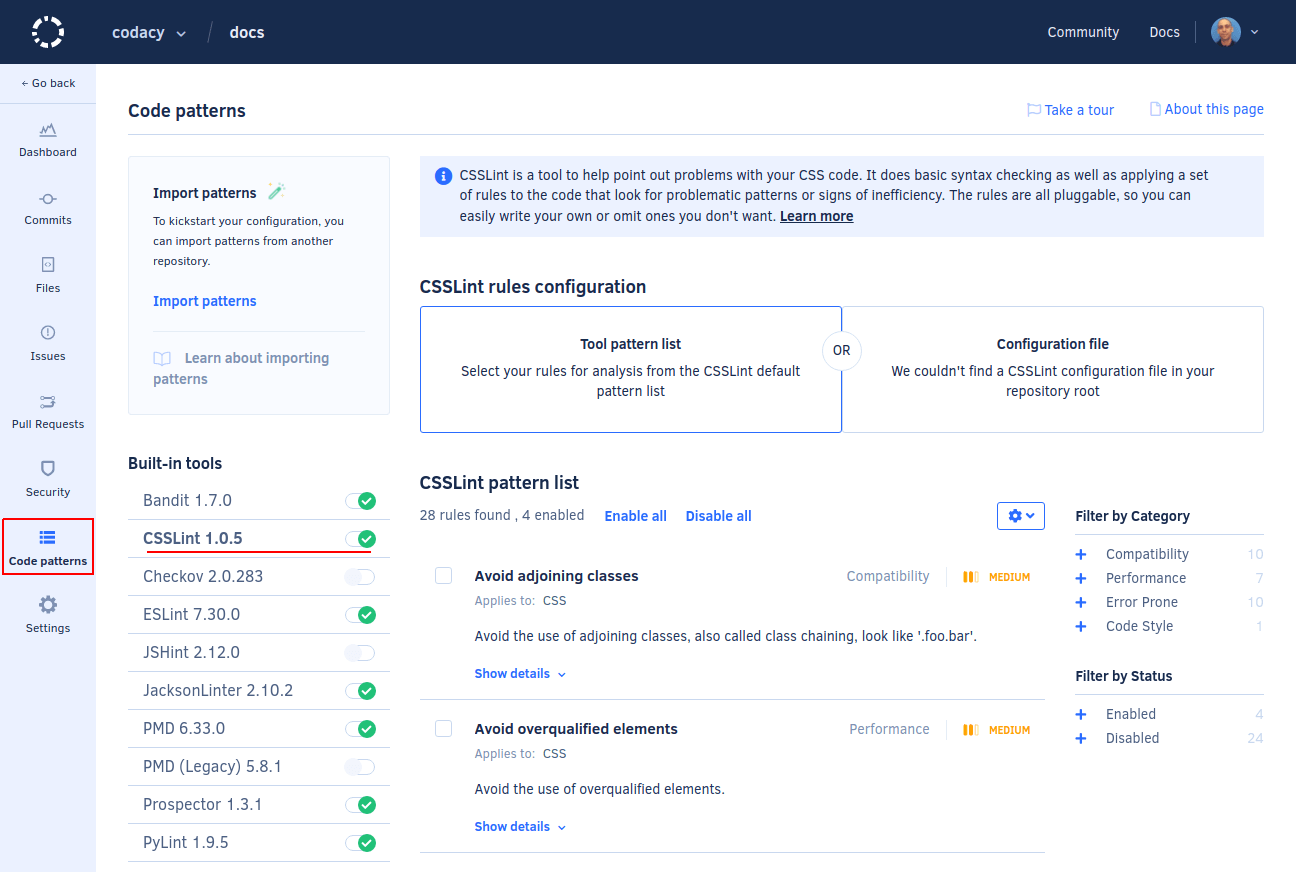Click the Codacy logo icon

coord(48,32)
